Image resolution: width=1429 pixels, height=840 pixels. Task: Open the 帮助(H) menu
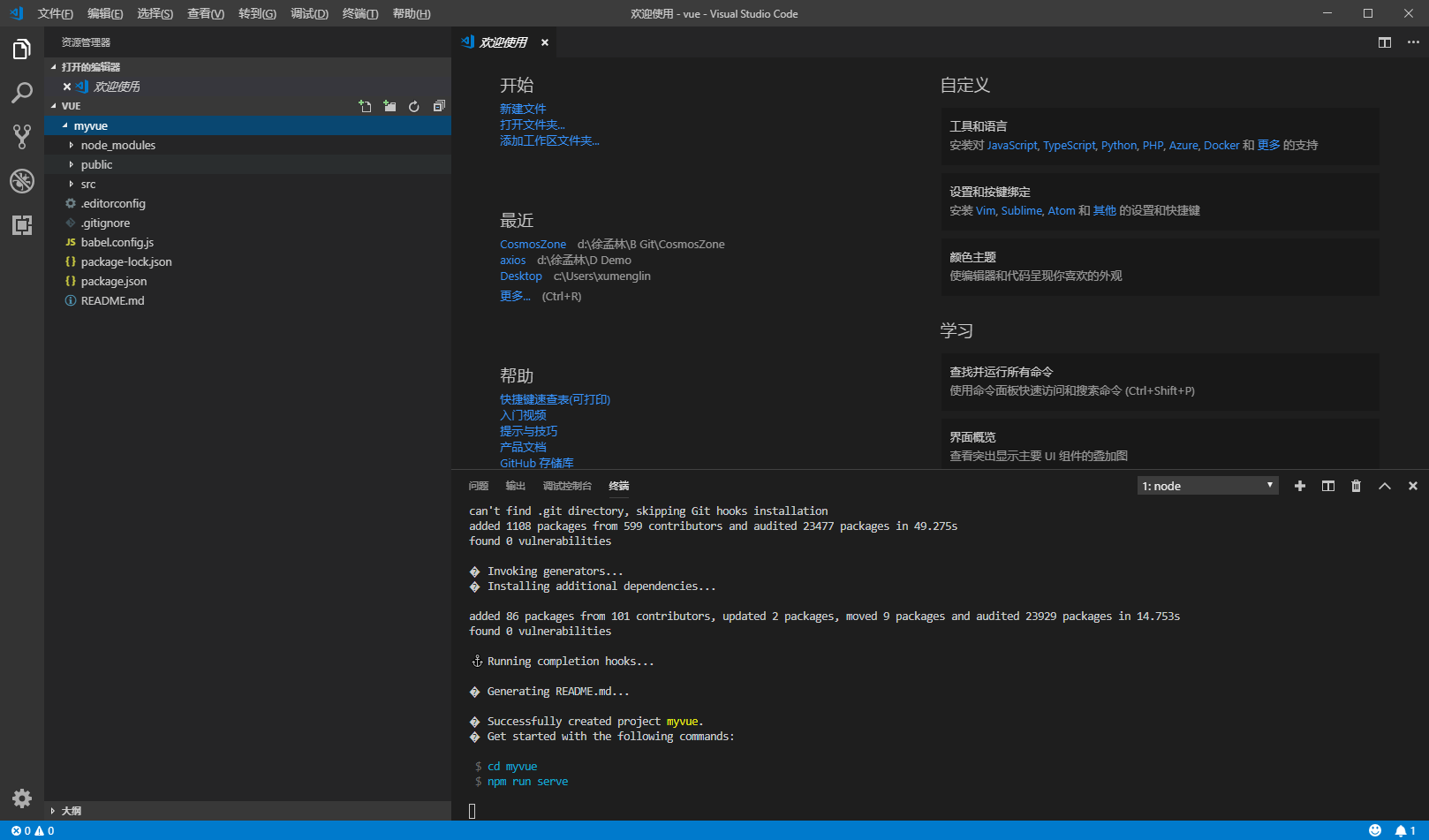click(x=412, y=13)
